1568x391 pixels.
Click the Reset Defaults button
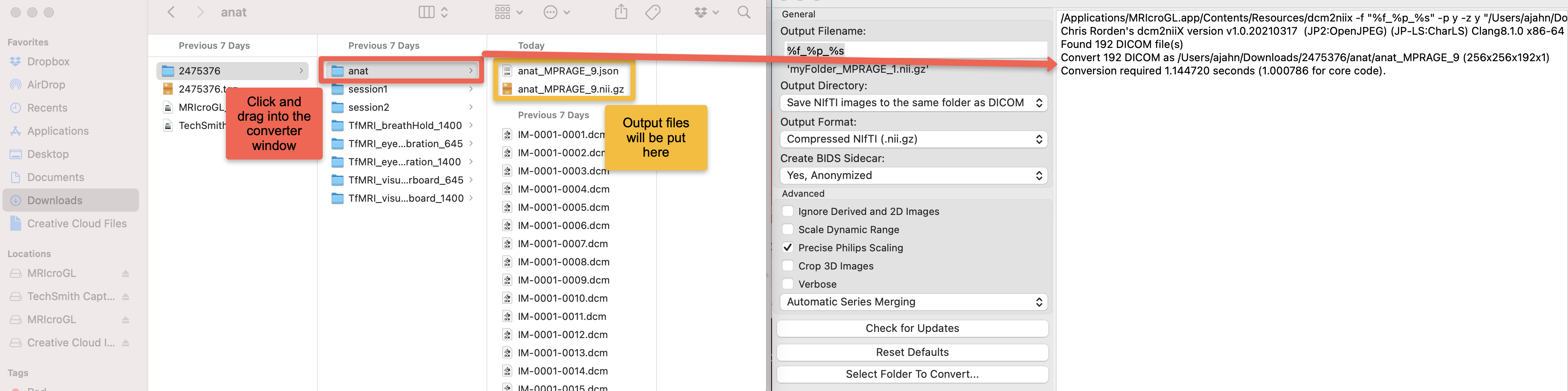912,352
